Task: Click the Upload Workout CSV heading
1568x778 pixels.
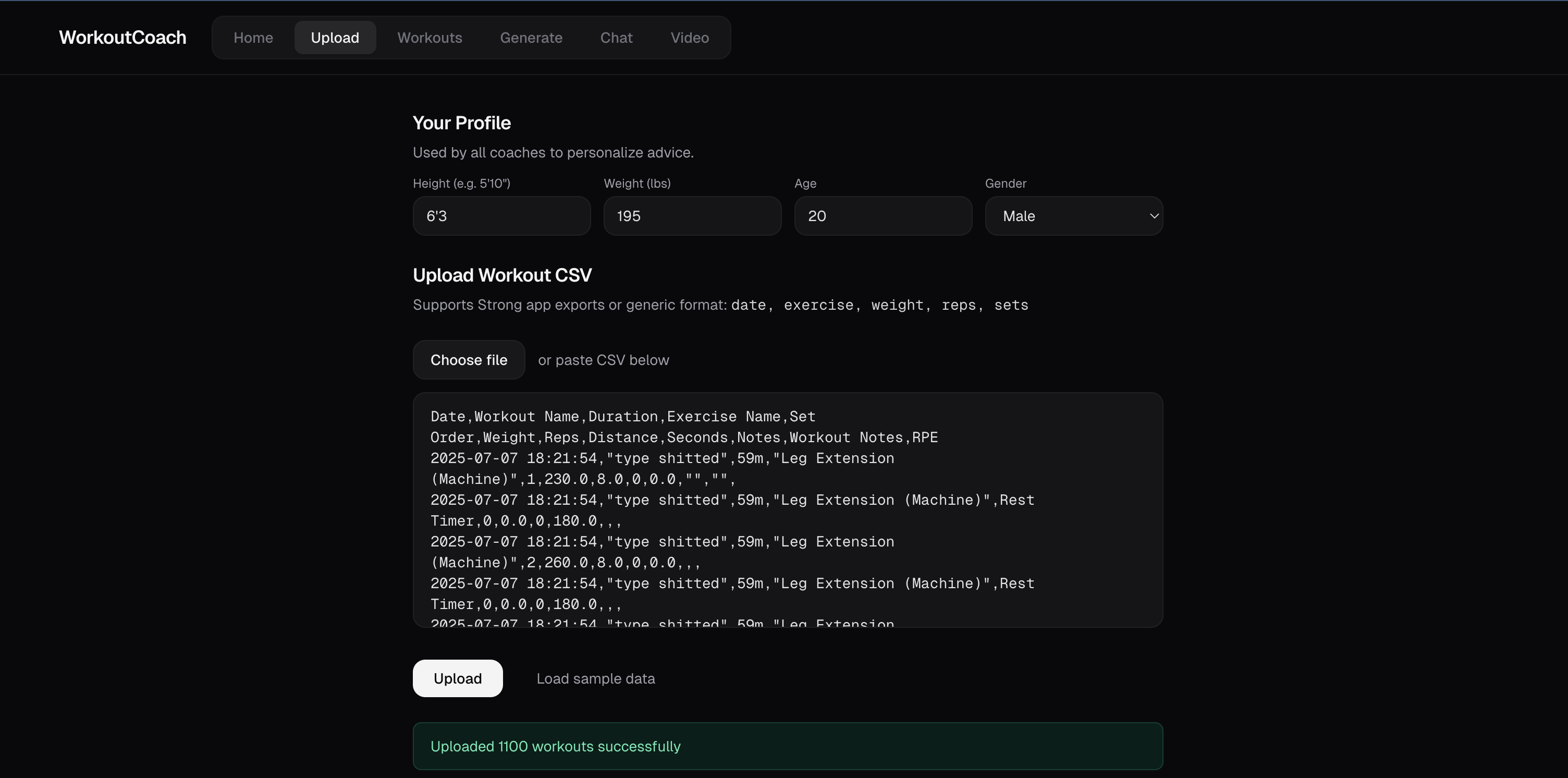Action: coord(502,275)
